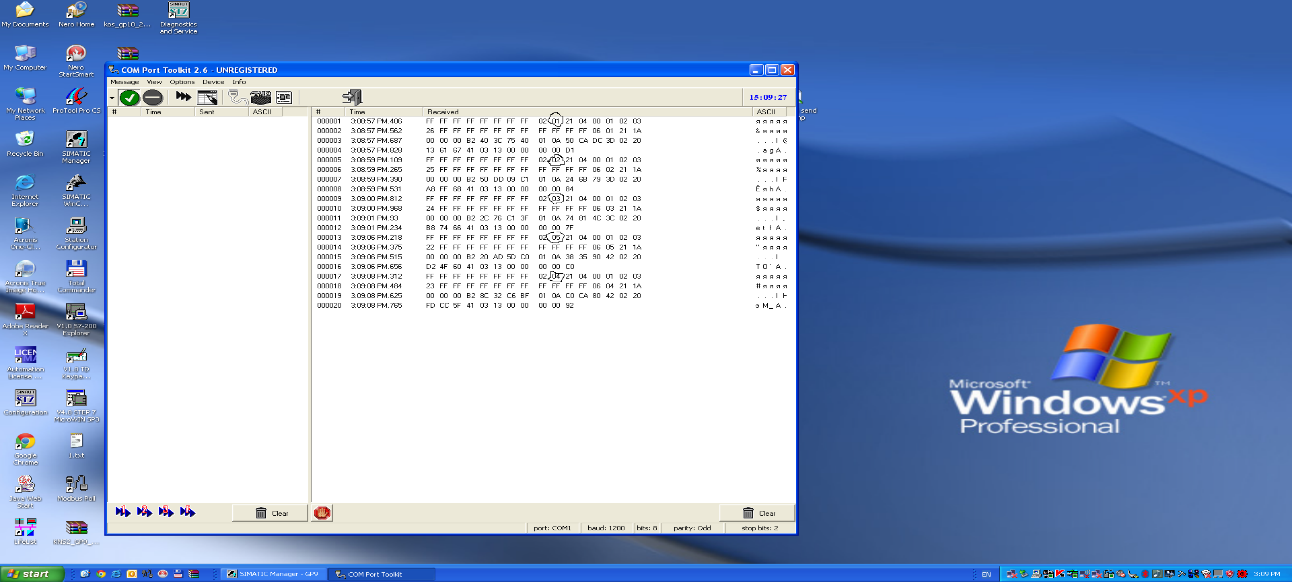Open Total Commander desktop icon

click(76, 276)
